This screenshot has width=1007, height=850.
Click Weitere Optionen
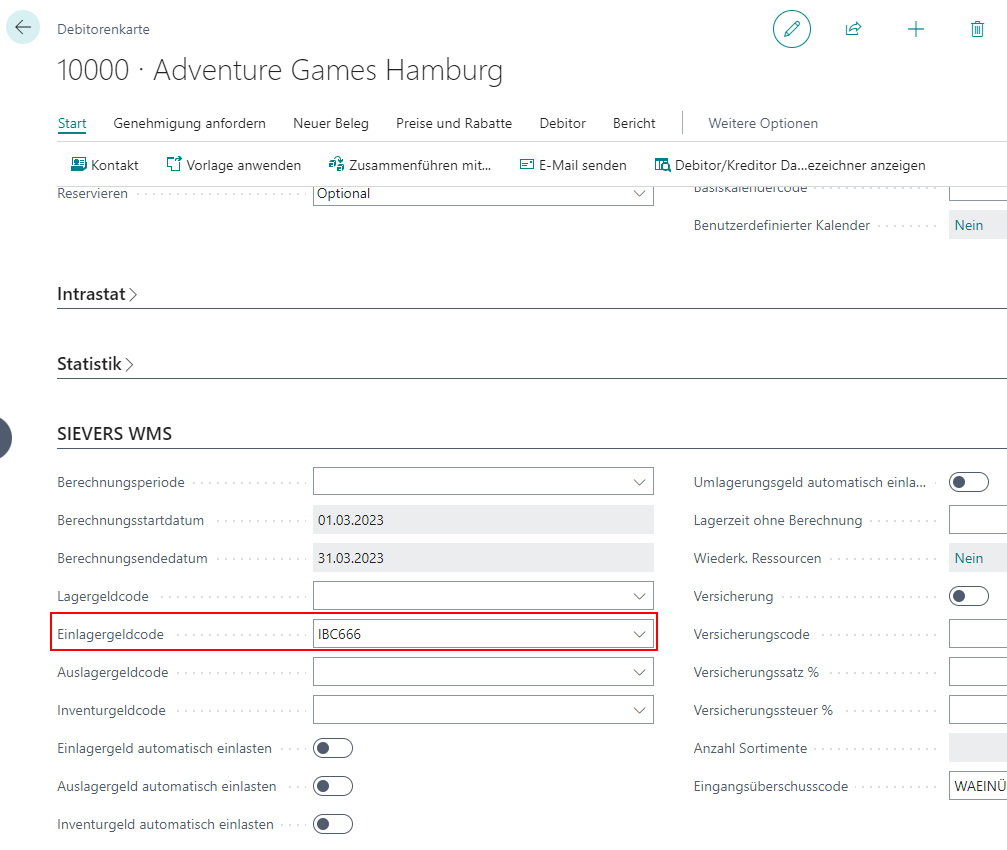click(x=762, y=123)
